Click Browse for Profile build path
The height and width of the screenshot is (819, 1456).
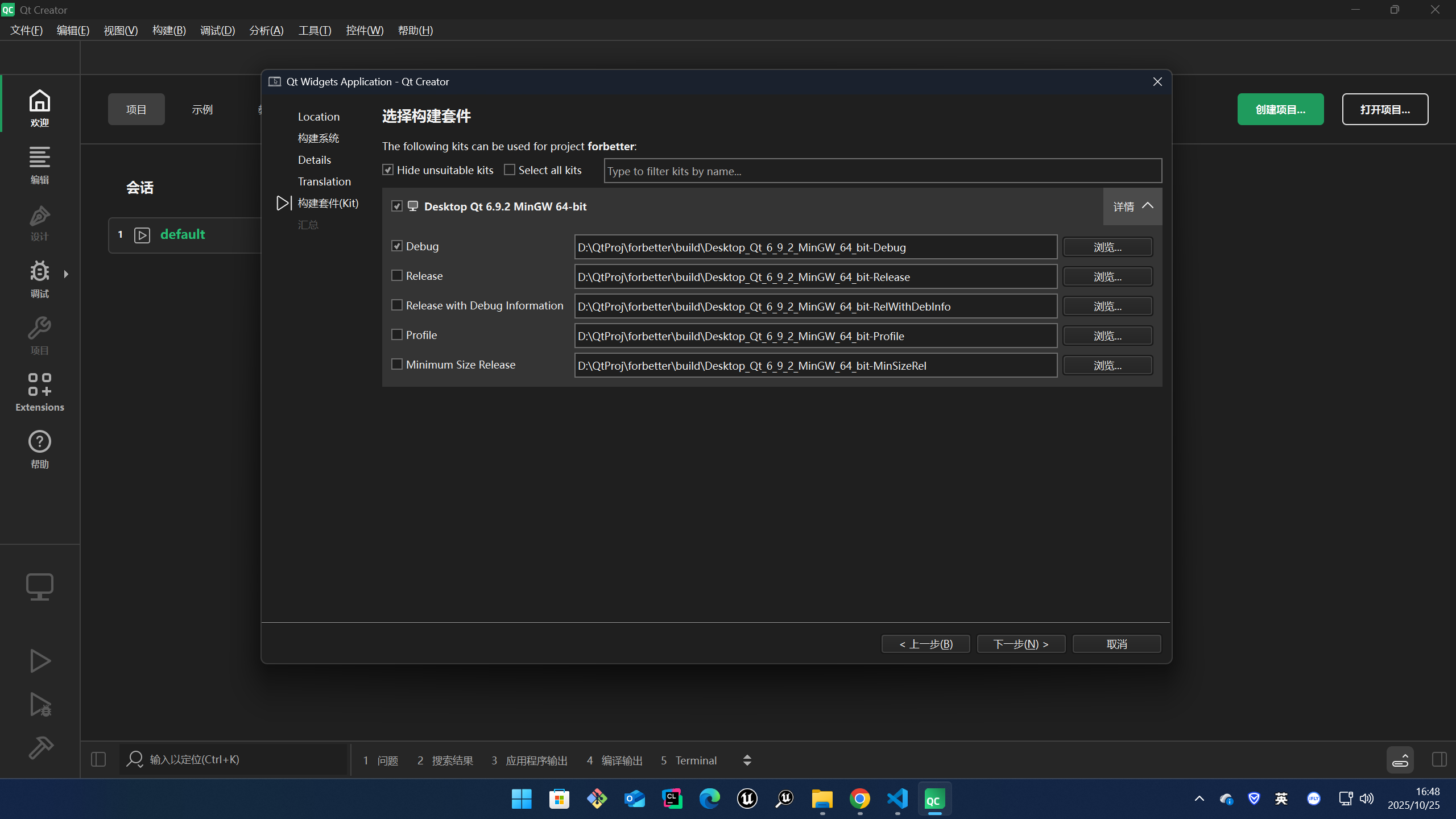tap(1107, 336)
